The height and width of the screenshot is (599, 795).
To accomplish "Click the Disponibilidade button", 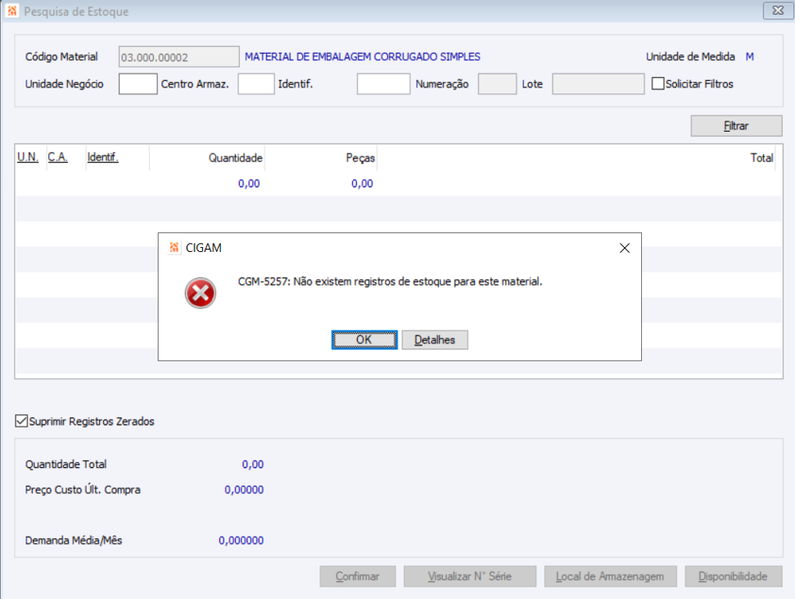I will (x=733, y=576).
